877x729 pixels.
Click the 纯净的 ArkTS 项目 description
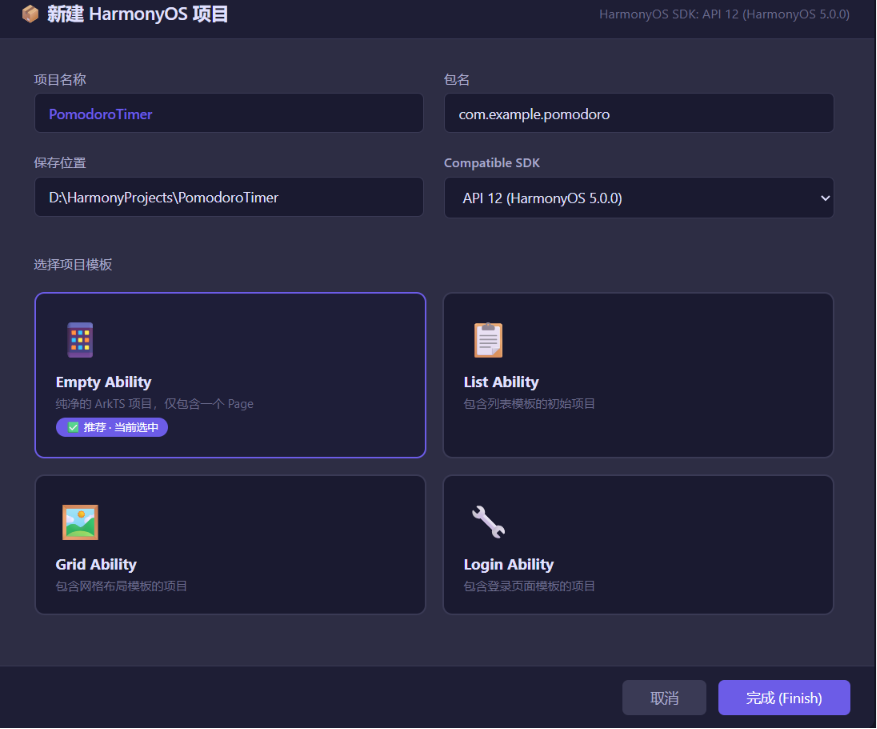(x=154, y=404)
